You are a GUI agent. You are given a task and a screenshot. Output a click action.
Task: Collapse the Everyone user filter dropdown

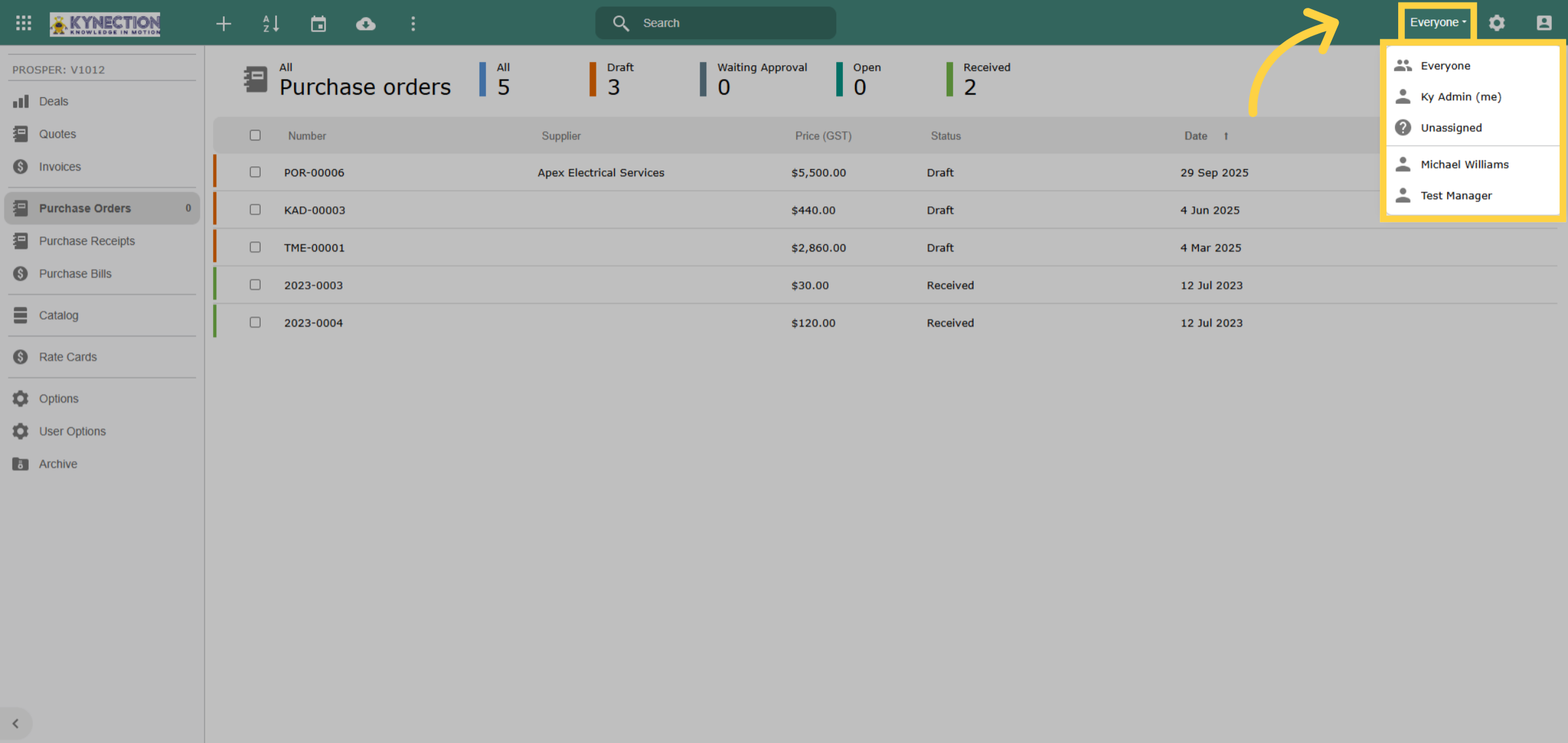[x=1438, y=22]
